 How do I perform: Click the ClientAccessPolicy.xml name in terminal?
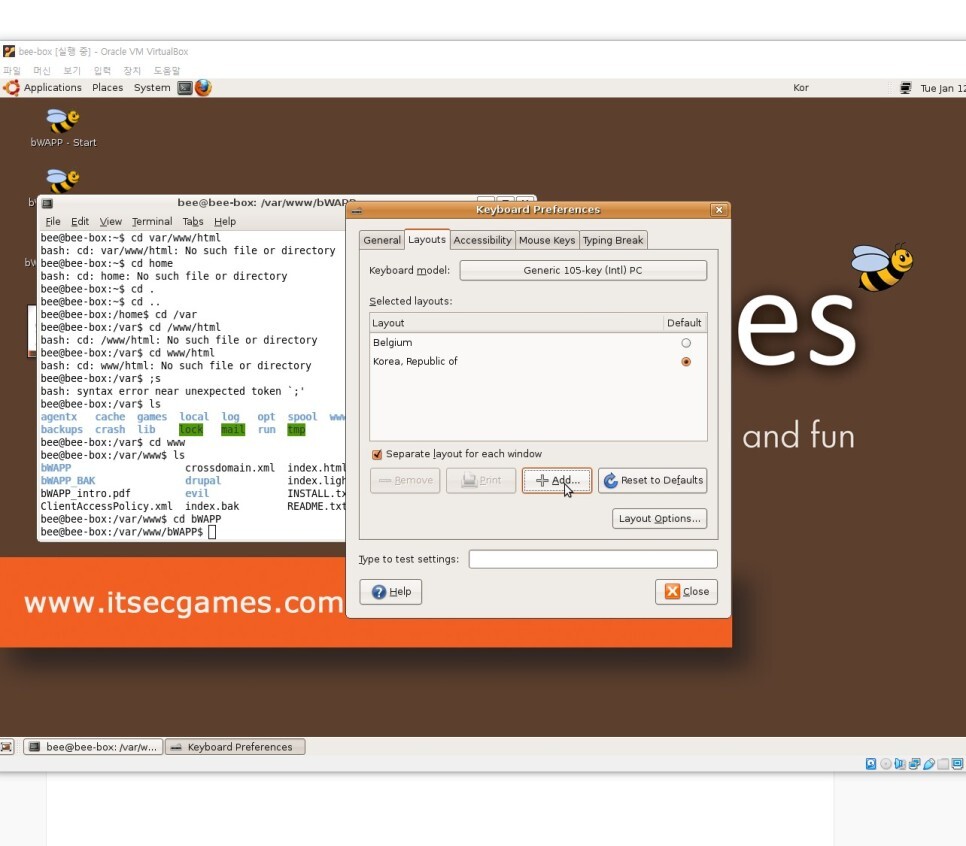pos(107,506)
